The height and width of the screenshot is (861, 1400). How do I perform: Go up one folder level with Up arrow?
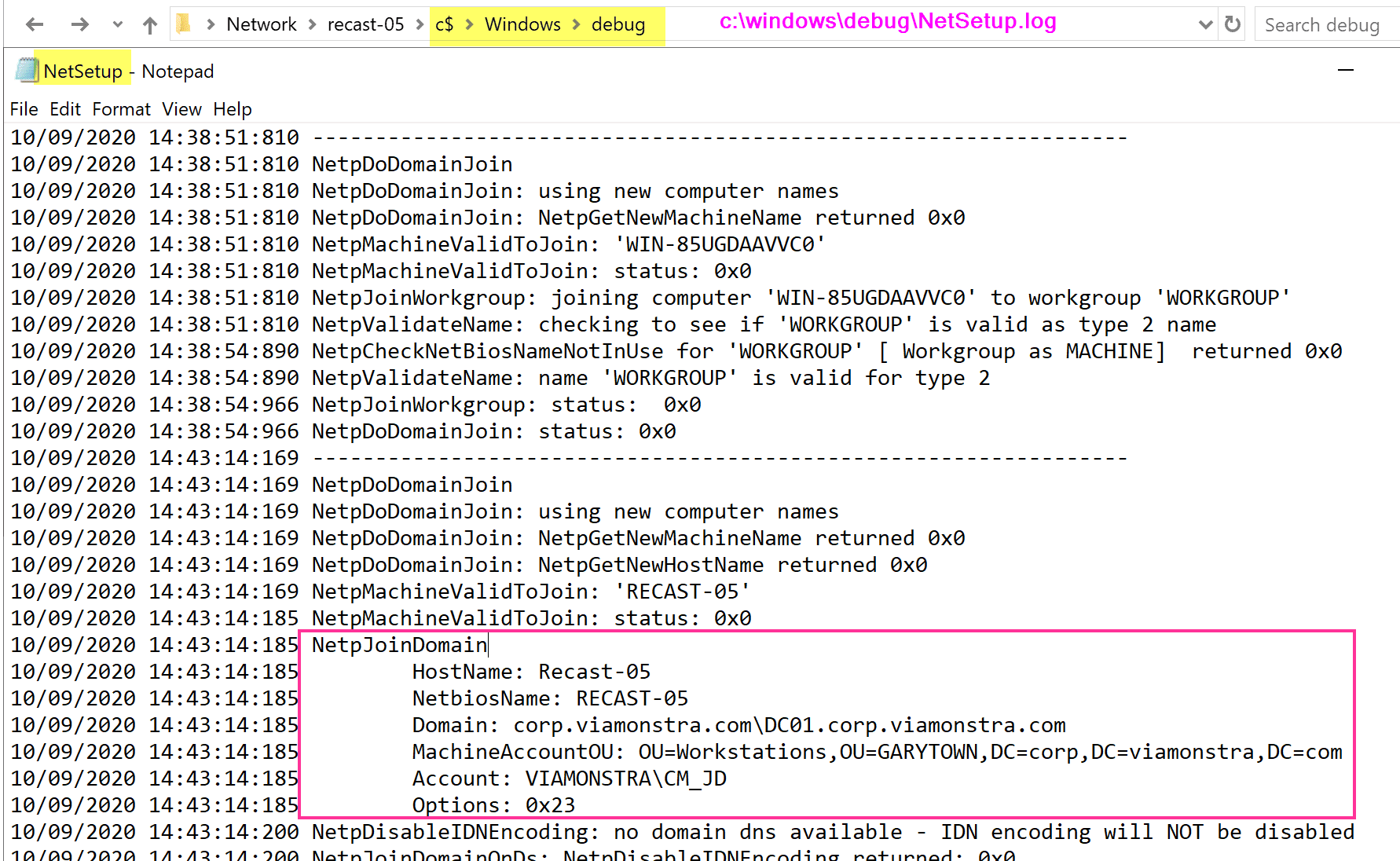tap(150, 25)
